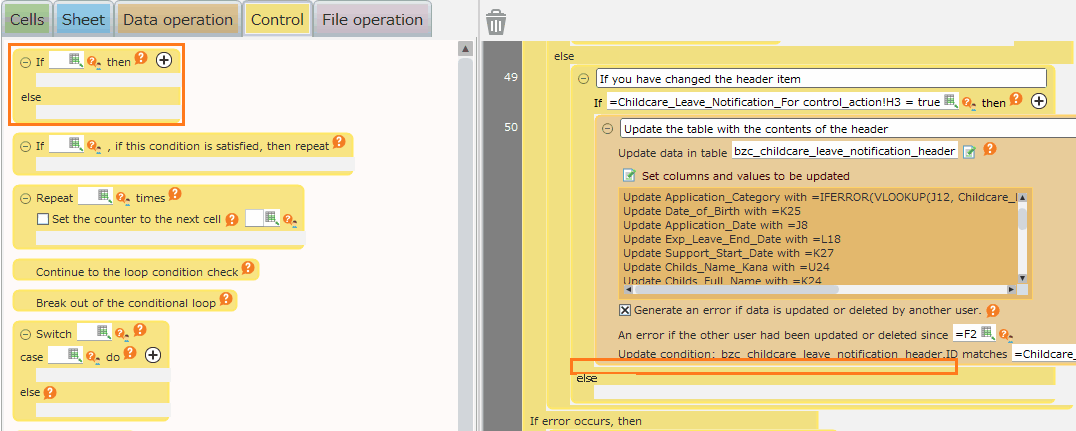Collapse the Switch block in the palette
This screenshot has height=431, width=1076.
pyautogui.click(x=26, y=334)
